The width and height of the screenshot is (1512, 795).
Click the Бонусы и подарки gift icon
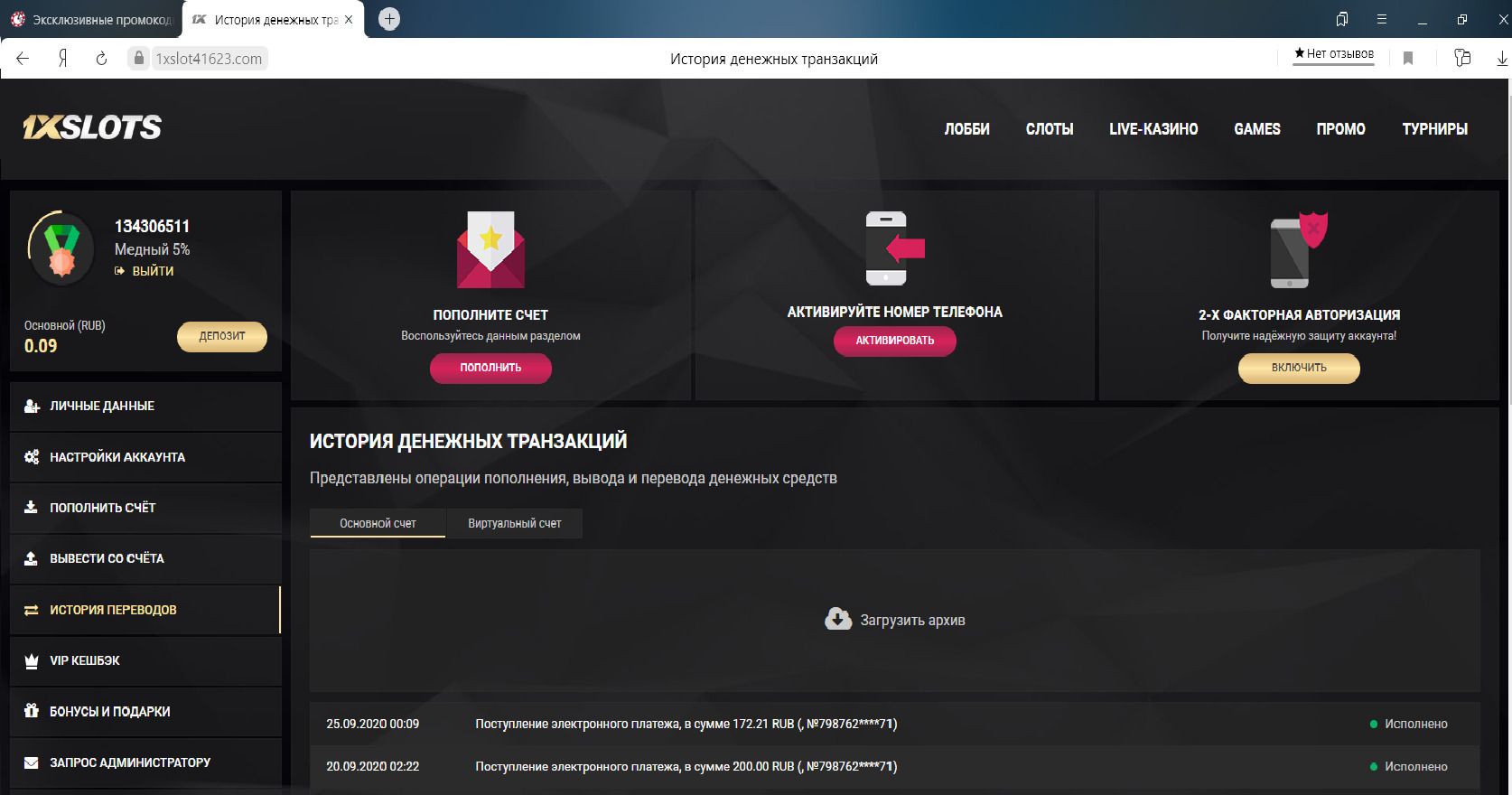pyautogui.click(x=32, y=711)
